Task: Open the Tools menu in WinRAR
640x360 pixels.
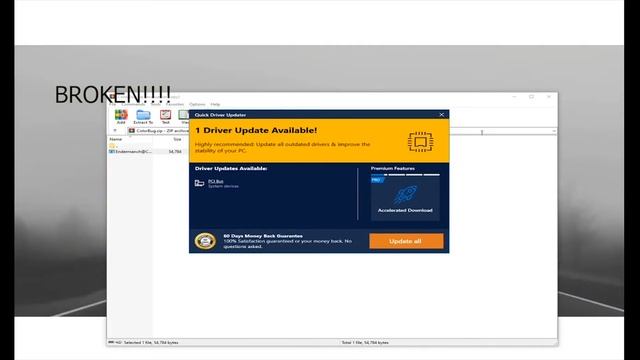Action: coord(156,104)
